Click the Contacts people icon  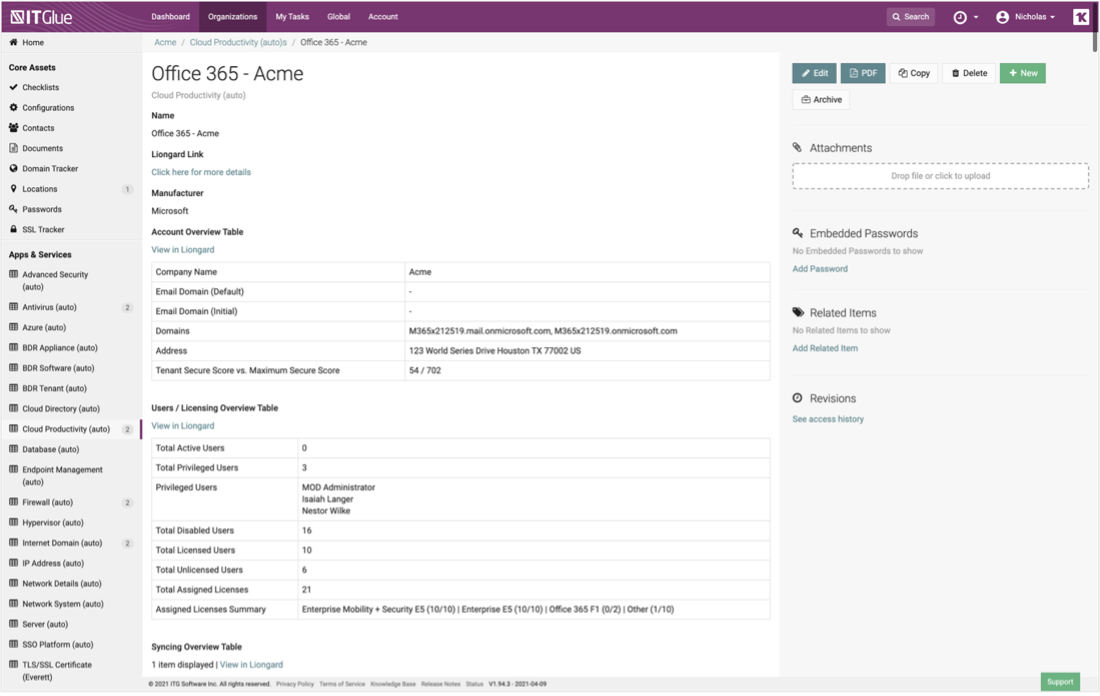tap(13, 128)
